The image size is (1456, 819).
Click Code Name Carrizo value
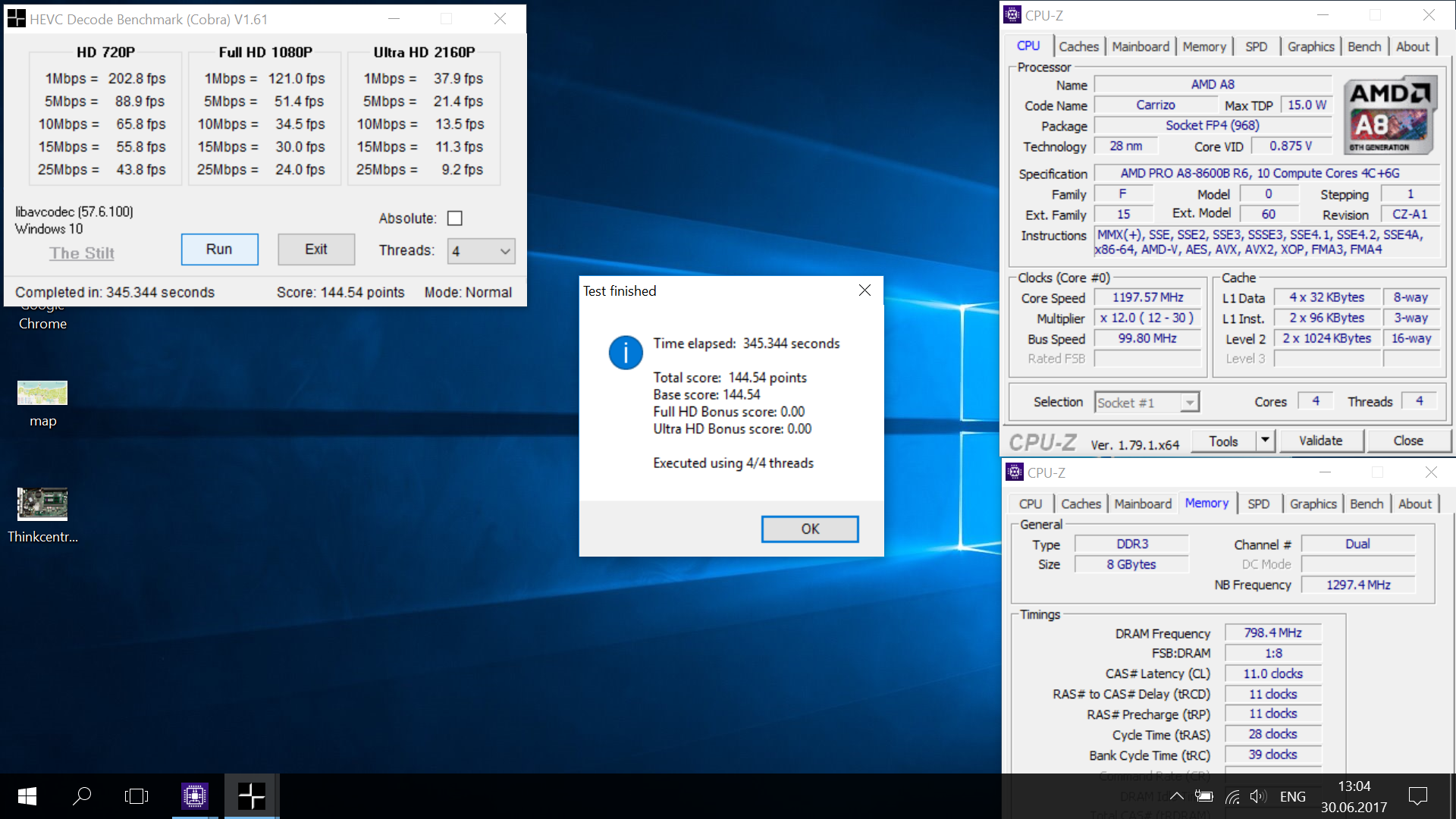coord(1156,105)
